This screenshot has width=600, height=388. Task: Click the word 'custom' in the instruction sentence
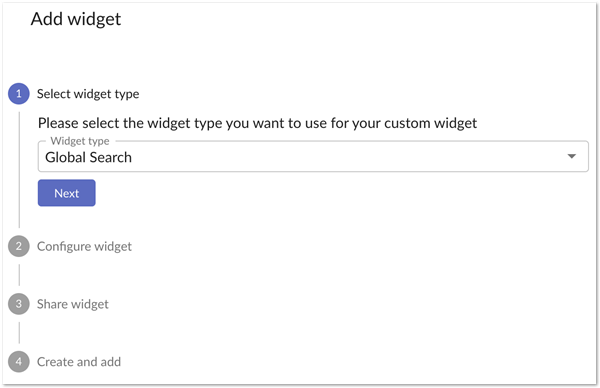click(407, 123)
